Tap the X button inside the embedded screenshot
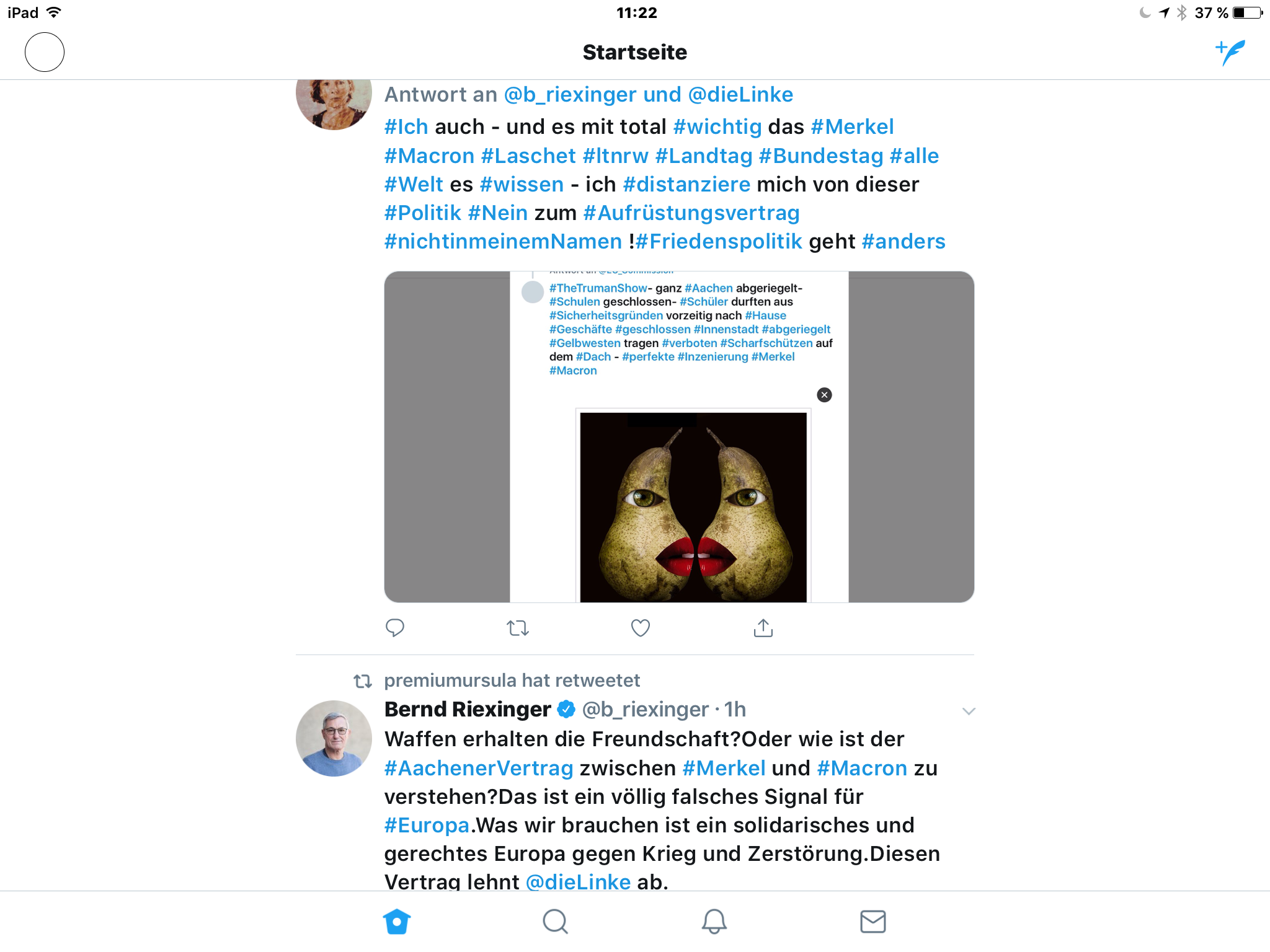 [x=824, y=395]
